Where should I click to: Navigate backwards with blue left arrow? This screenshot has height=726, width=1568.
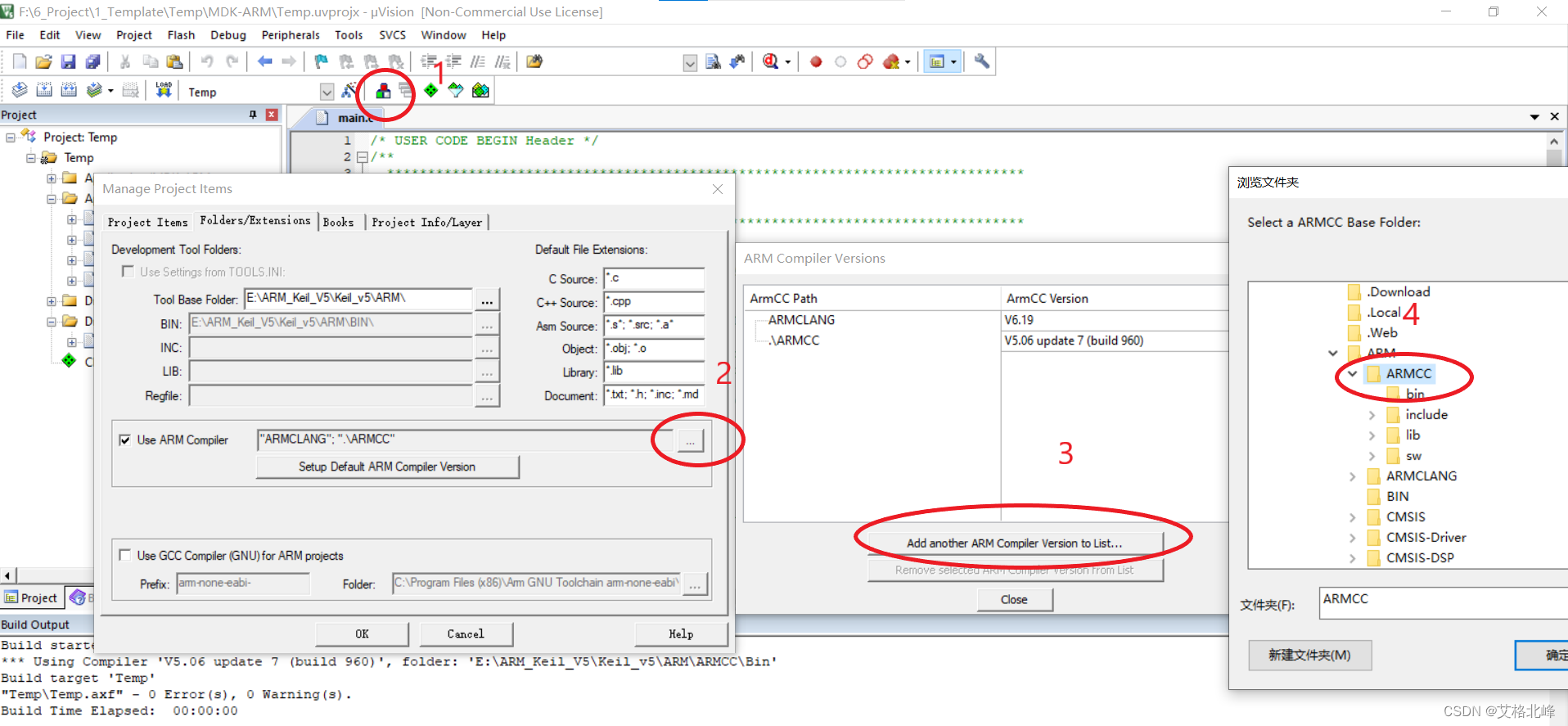coord(264,61)
